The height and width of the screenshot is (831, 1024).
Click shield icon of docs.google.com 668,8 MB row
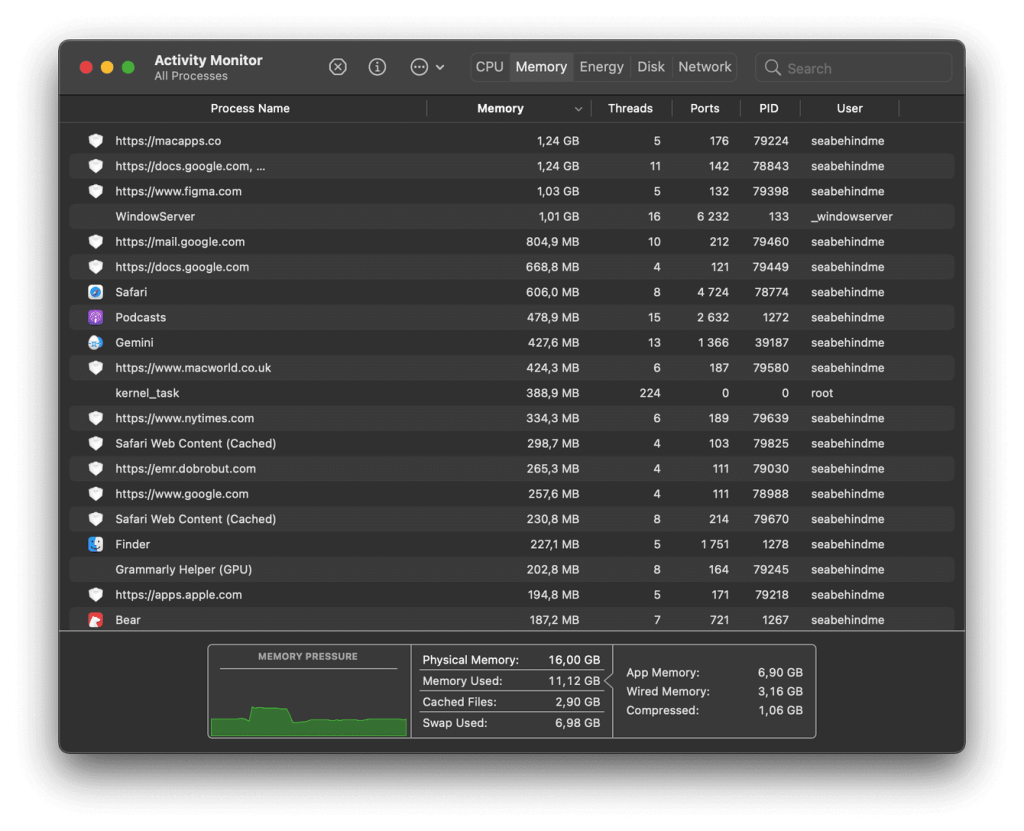[95, 267]
